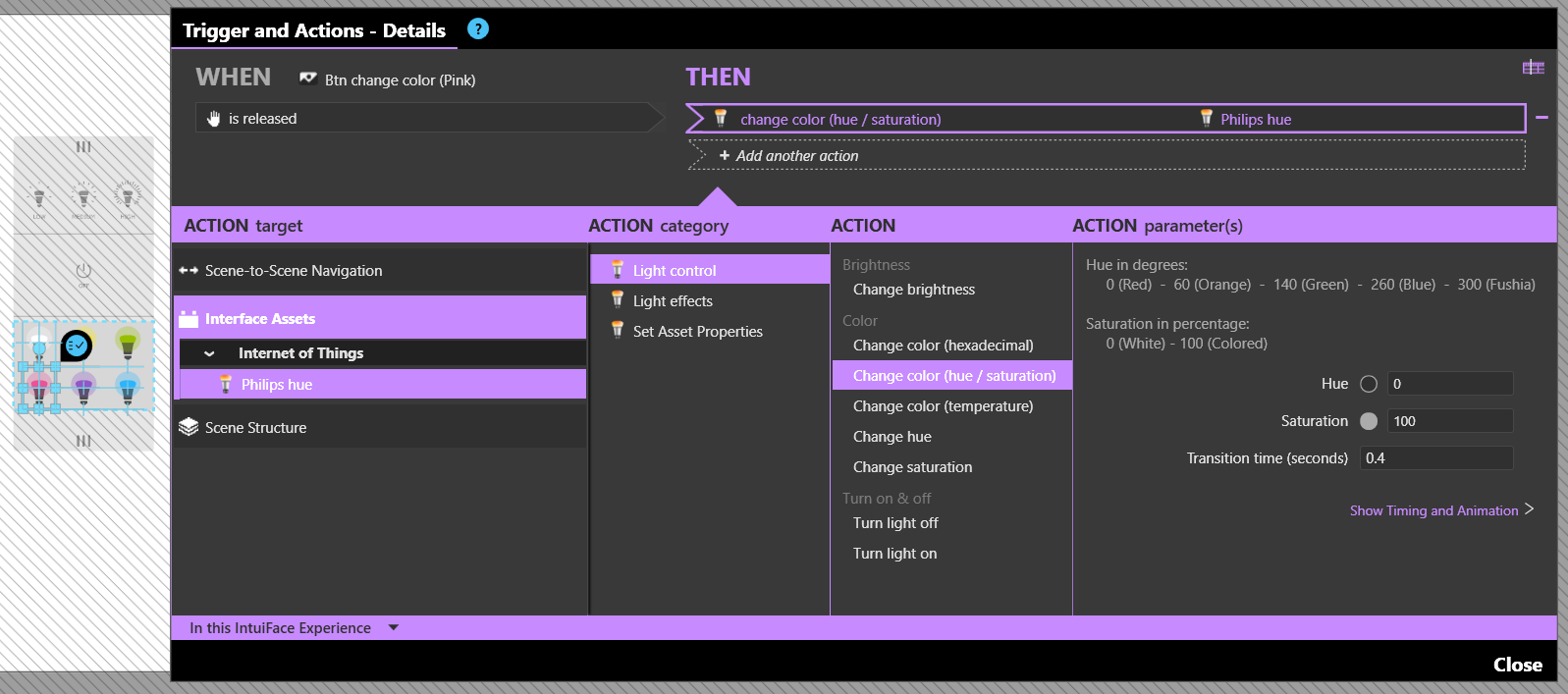
Task: Select Scene-to-Scene Navigation target
Action: tap(294, 271)
